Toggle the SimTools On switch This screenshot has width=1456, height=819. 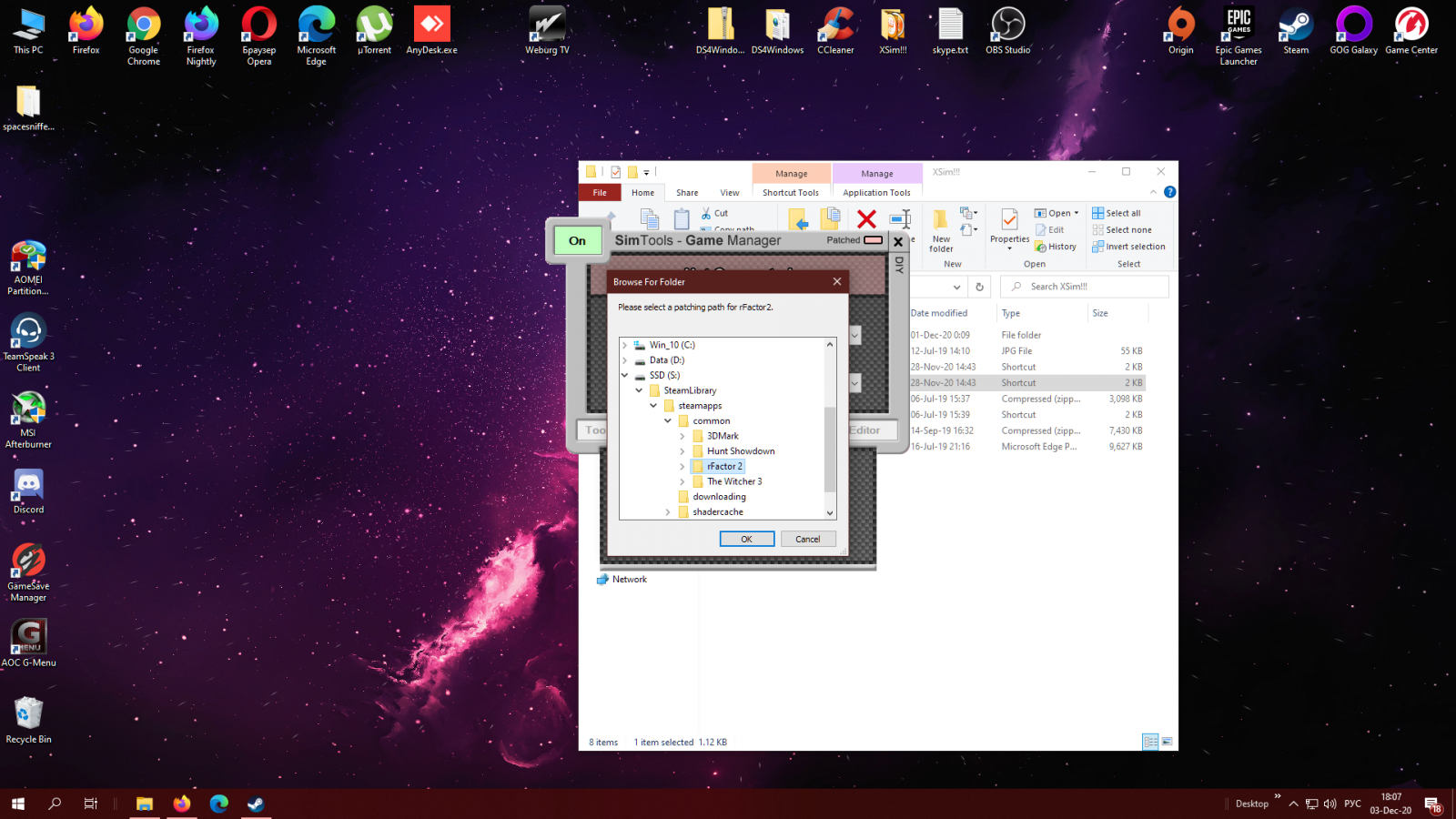[577, 241]
